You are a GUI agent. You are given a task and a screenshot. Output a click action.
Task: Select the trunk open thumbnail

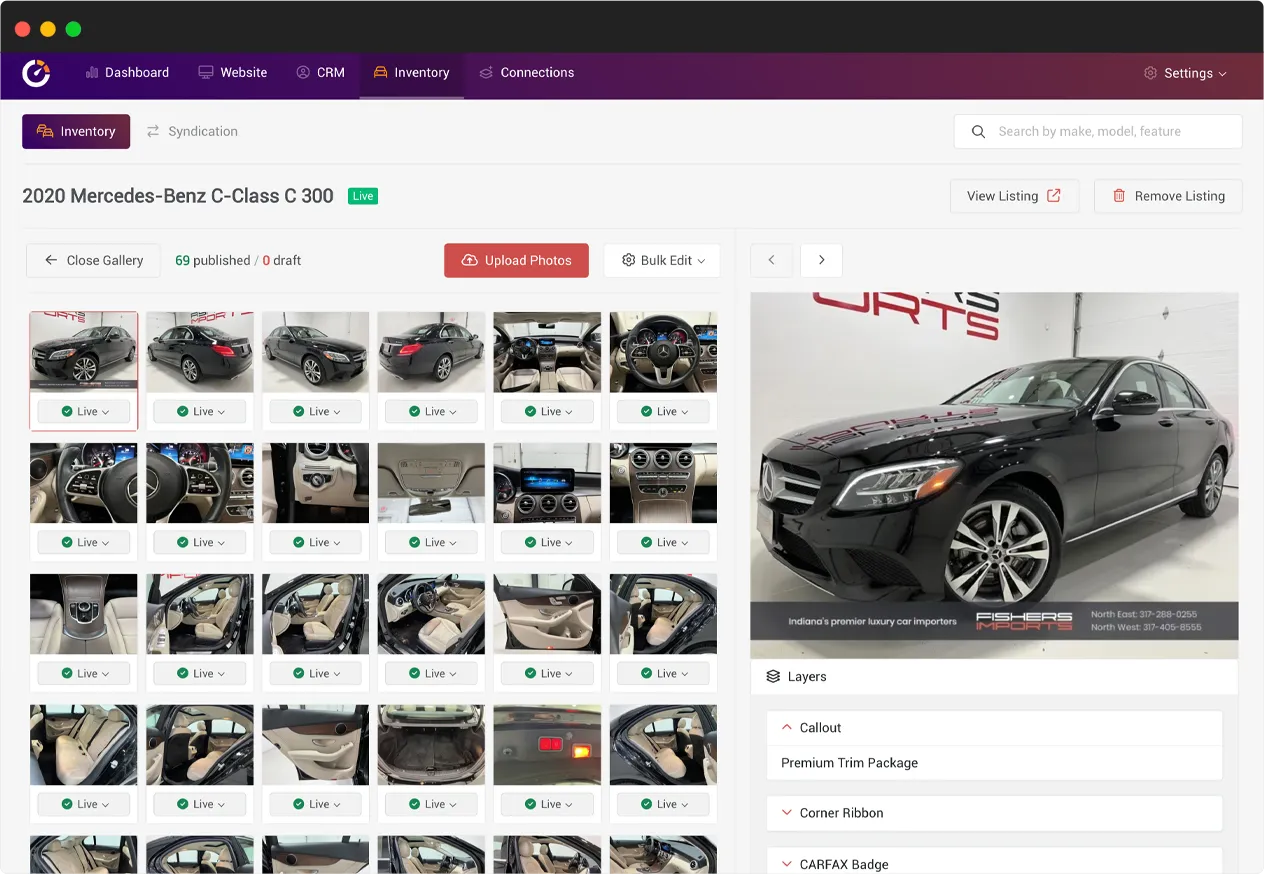click(x=431, y=745)
